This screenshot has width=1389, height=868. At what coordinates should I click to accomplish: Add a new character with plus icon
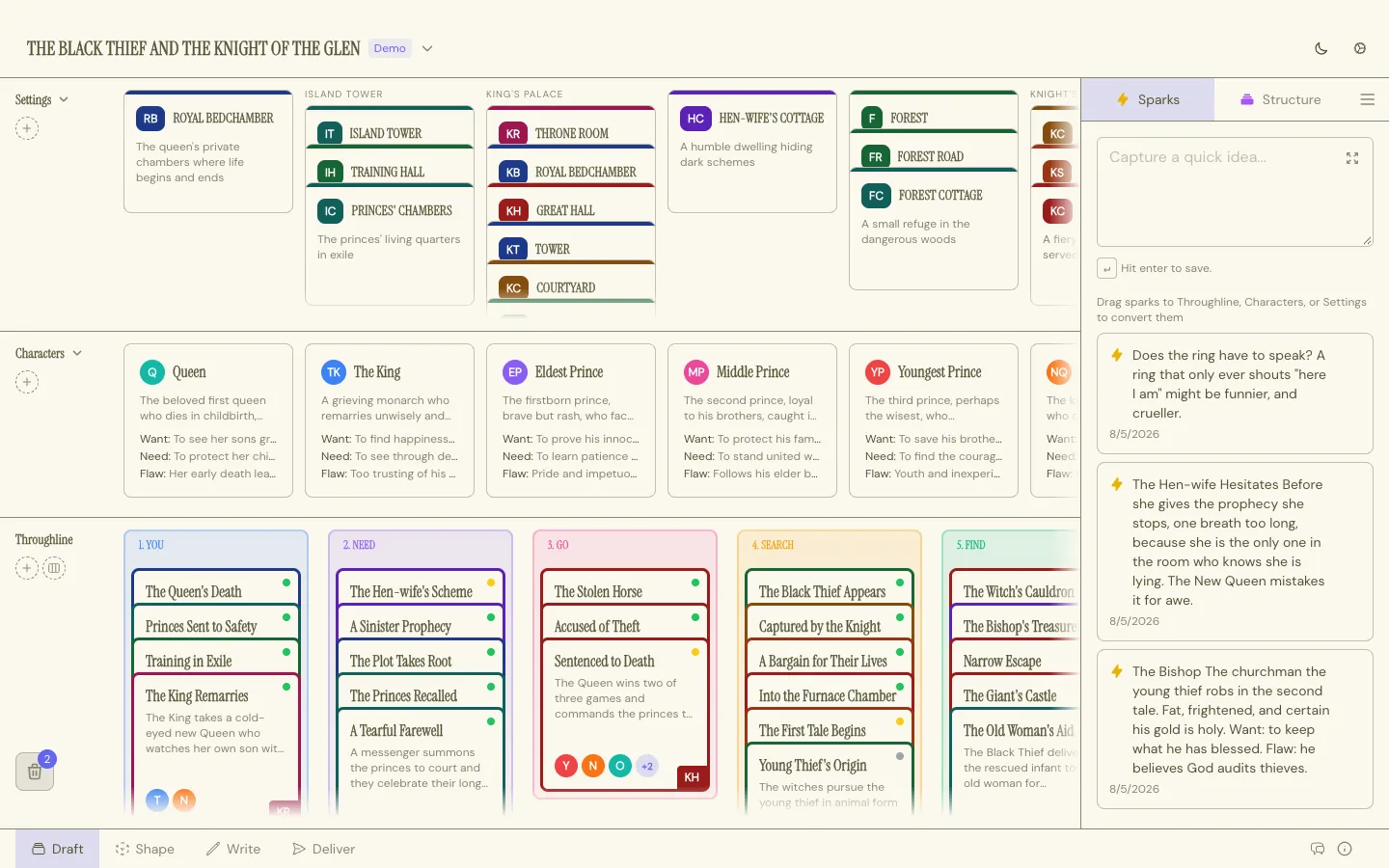(27, 382)
